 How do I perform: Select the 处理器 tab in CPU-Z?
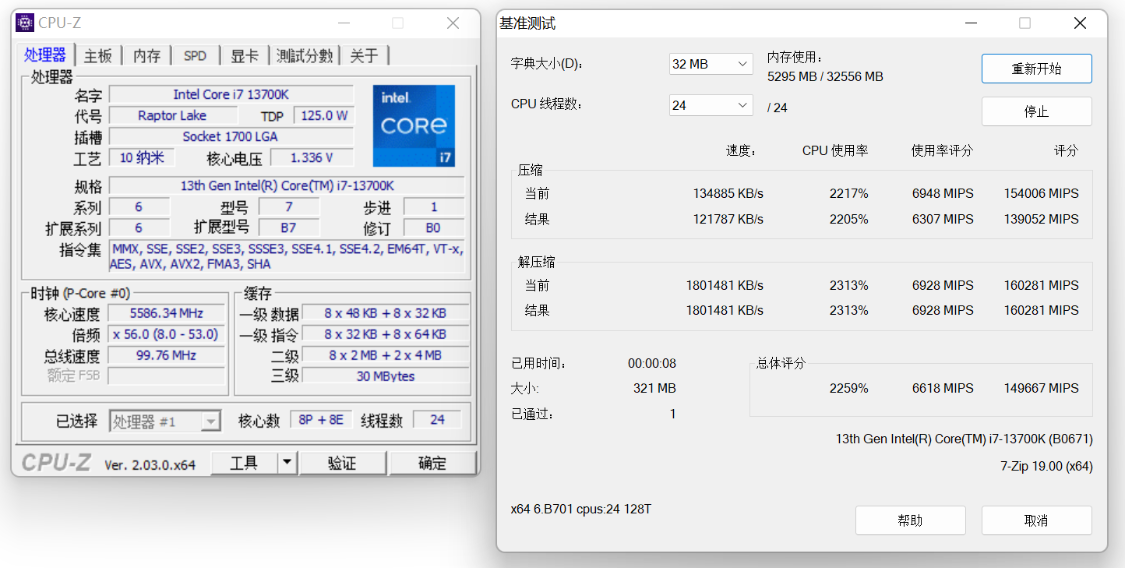45,55
